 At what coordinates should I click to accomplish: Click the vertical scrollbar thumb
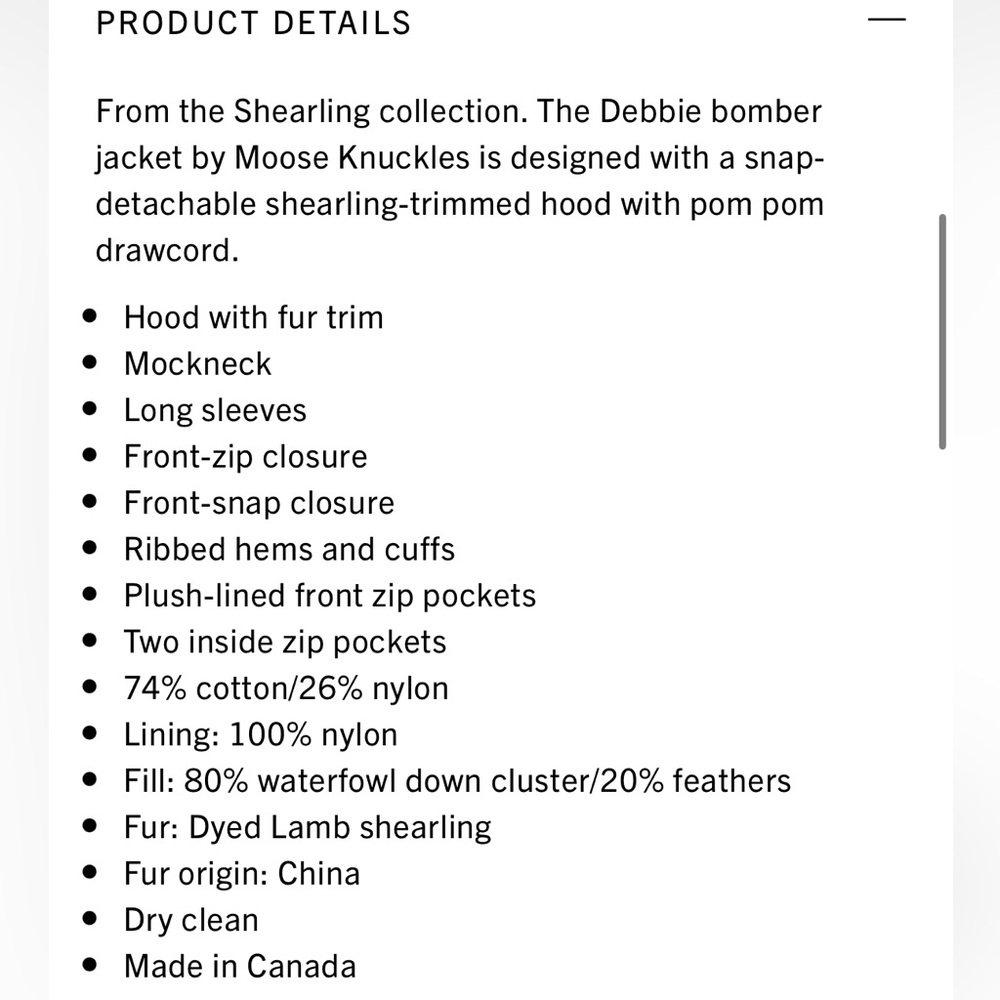tap(942, 332)
